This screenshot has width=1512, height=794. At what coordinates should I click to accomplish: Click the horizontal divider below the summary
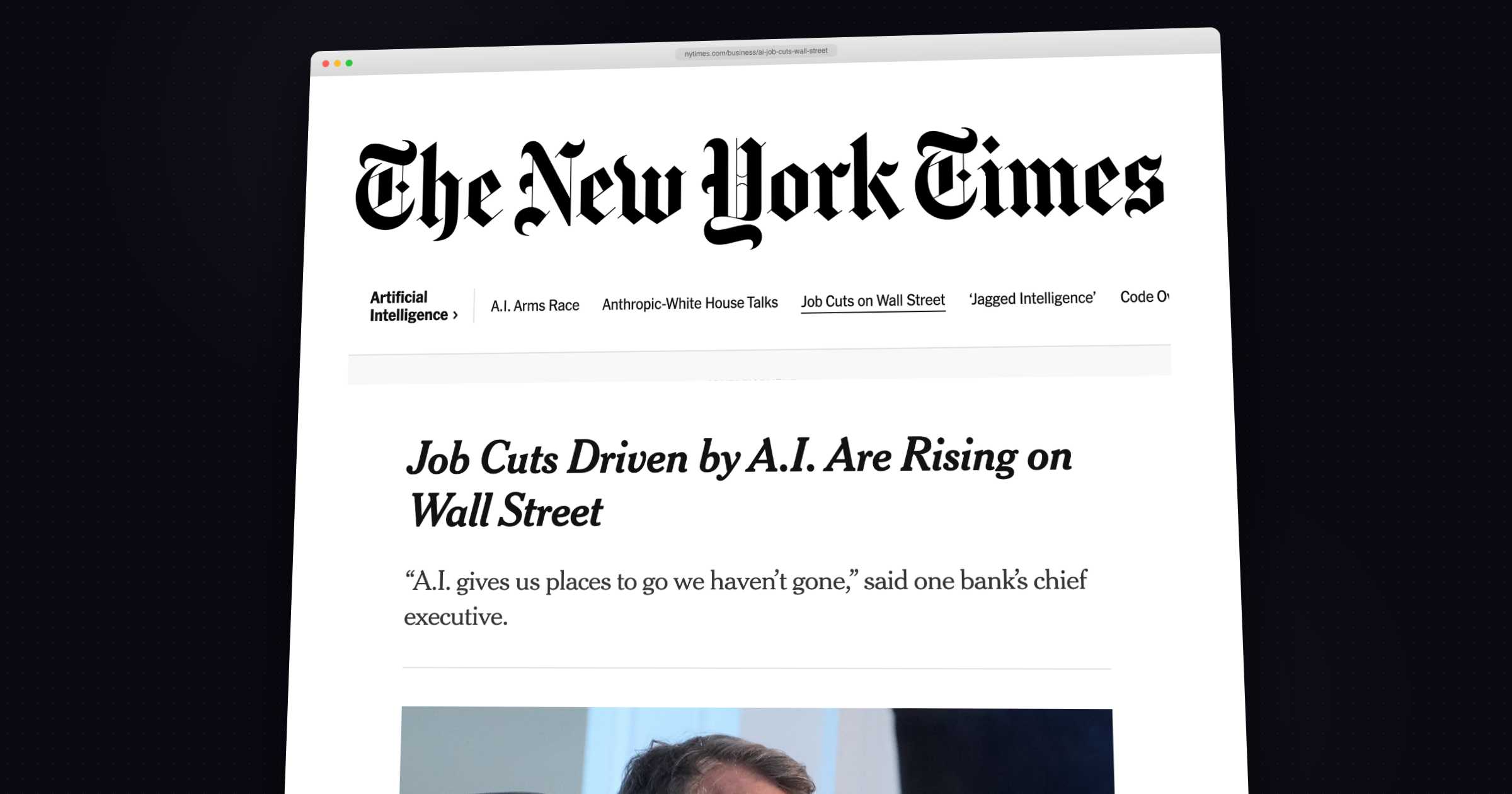point(756,668)
